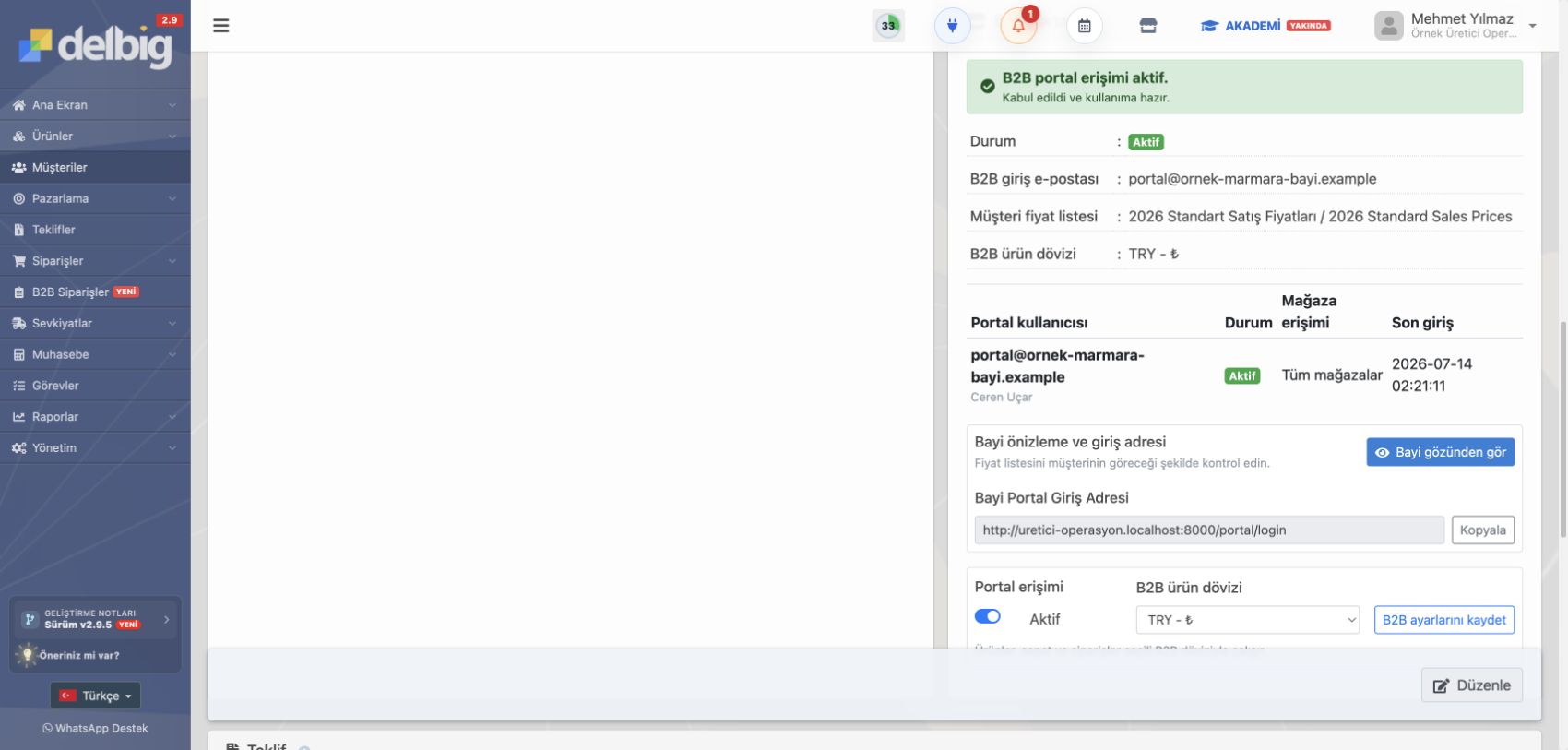Click the page vertical scrollbar

click(1562, 429)
